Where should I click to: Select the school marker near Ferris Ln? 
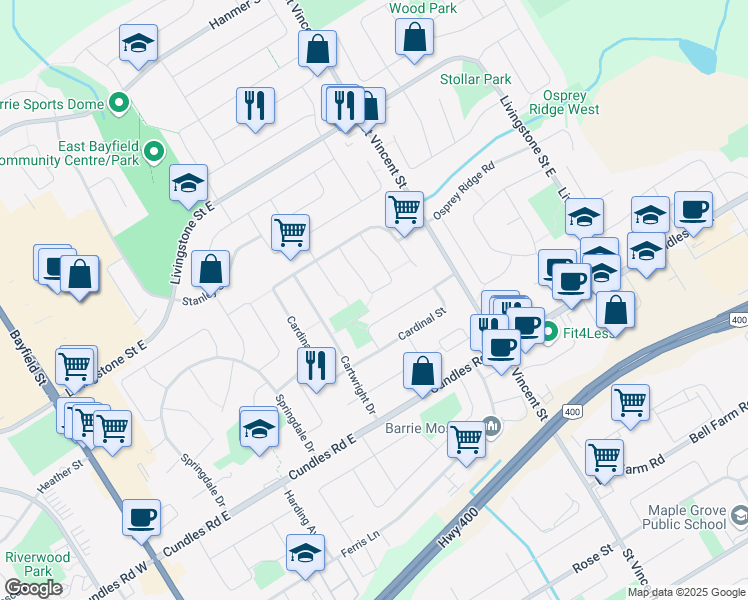pos(305,553)
